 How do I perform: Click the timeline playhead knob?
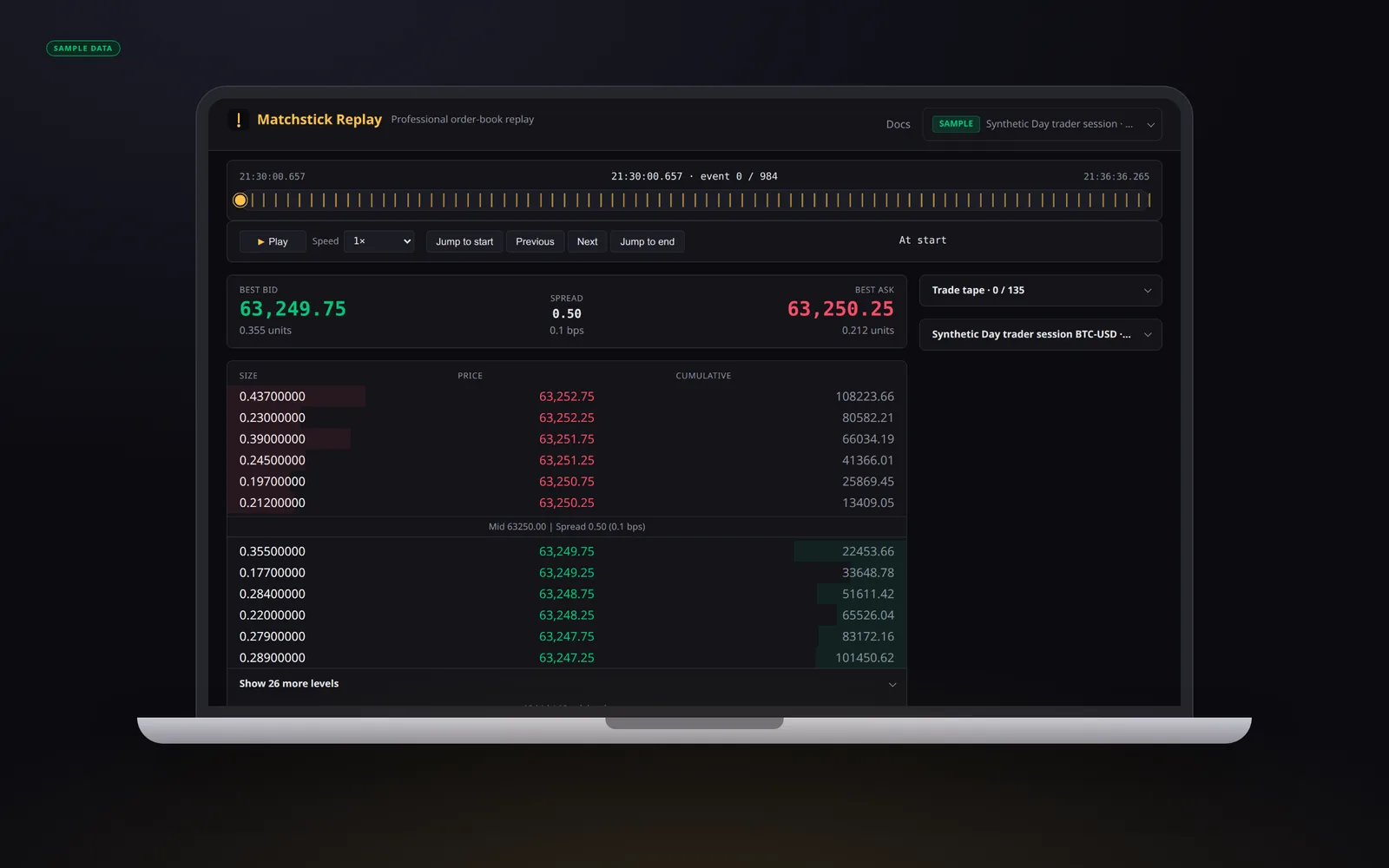[240, 201]
